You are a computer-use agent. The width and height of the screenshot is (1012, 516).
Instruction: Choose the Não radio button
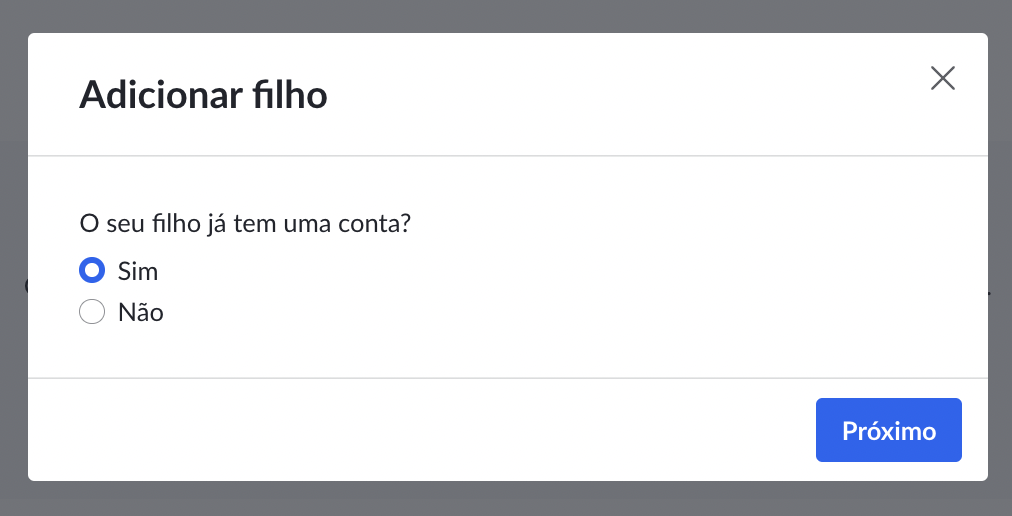[92, 312]
